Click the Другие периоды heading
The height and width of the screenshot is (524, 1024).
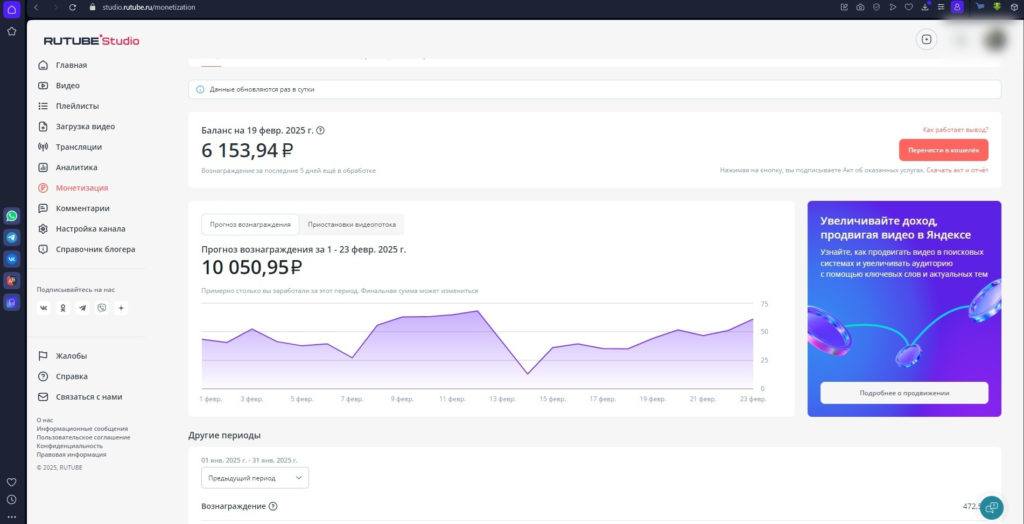[x=224, y=435]
